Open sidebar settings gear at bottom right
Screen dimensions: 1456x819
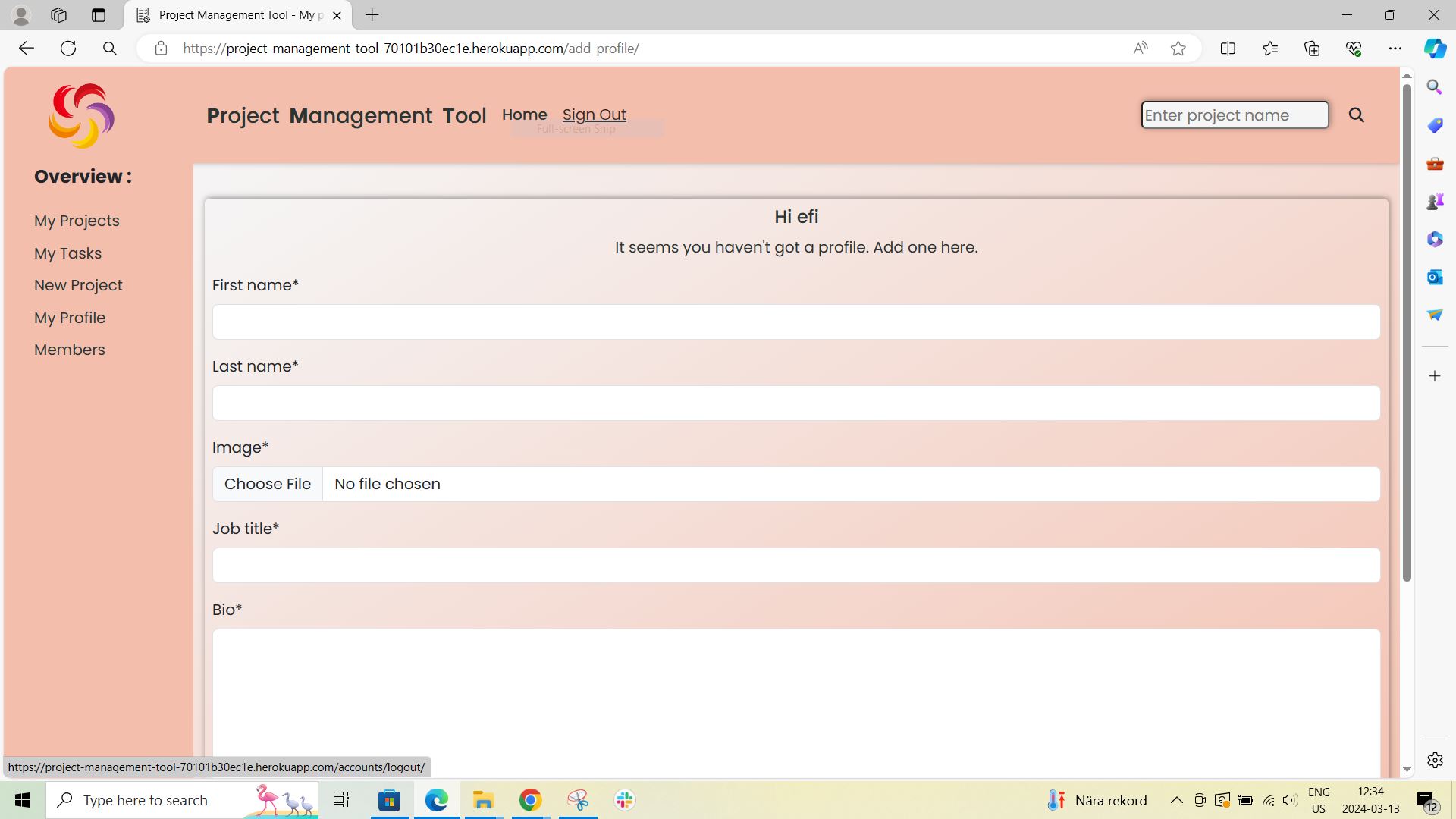coord(1434,760)
